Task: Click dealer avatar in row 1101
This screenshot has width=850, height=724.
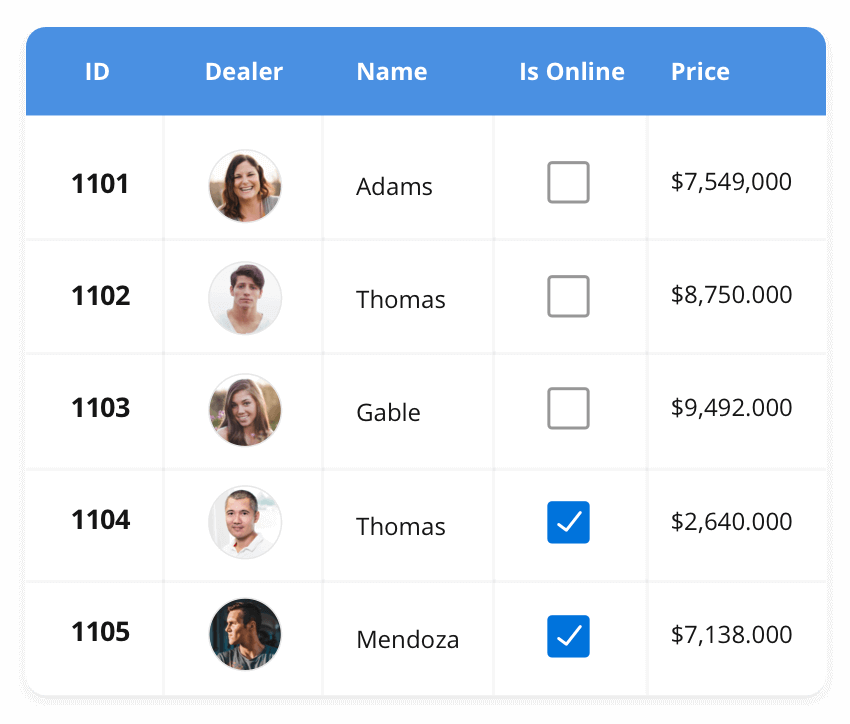Action: (x=245, y=186)
